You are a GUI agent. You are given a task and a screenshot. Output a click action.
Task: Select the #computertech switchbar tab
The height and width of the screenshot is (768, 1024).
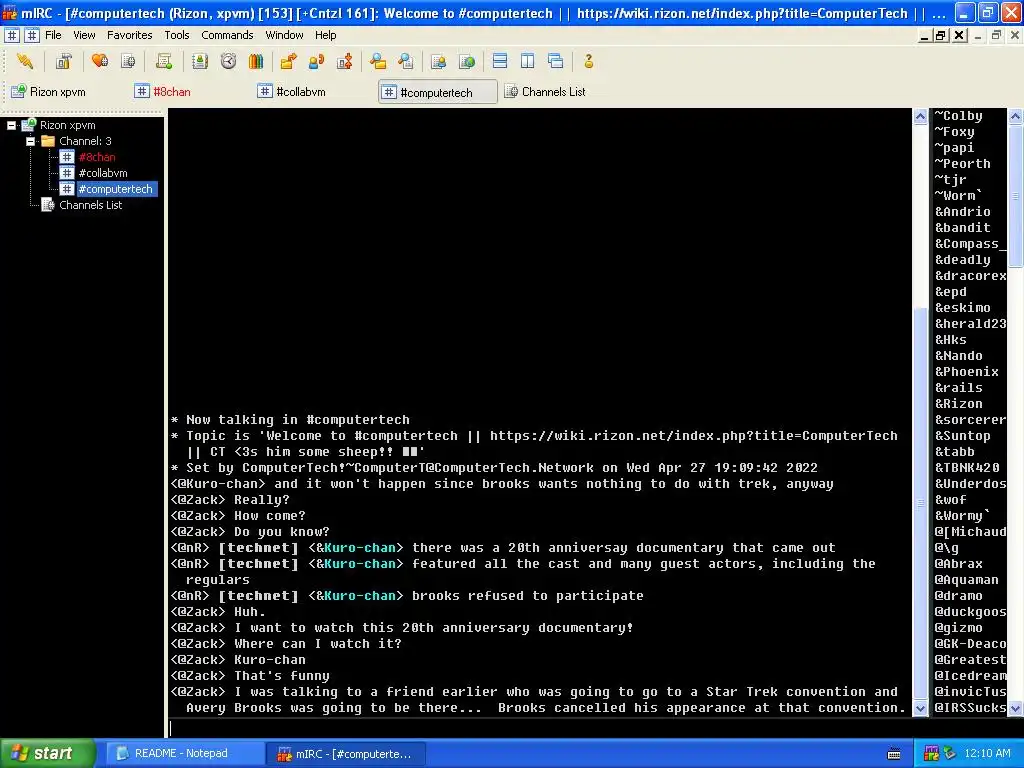pyautogui.click(x=438, y=92)
